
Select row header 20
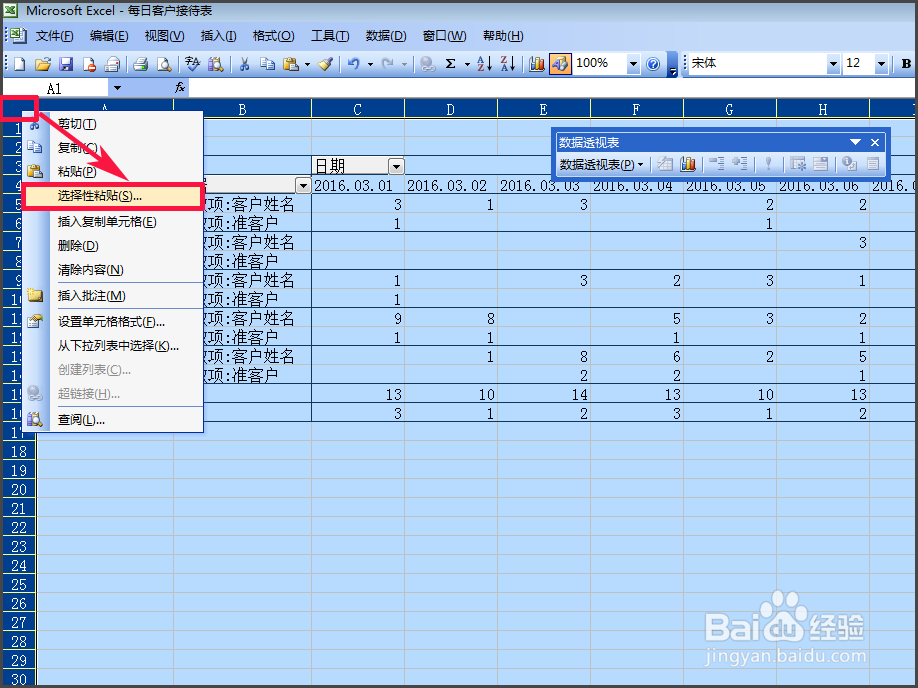tap(19, 490)
